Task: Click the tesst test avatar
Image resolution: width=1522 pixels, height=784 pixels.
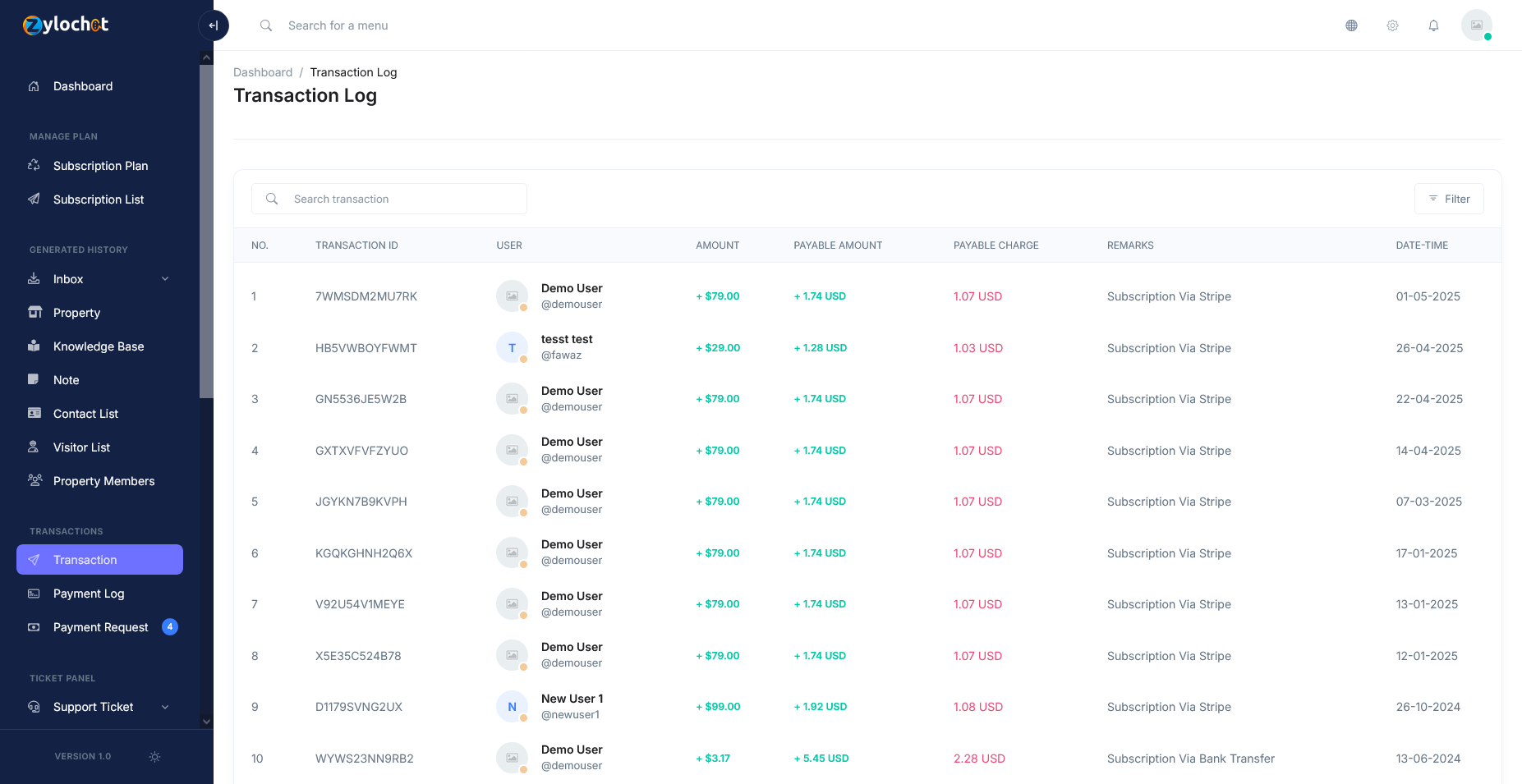Action: pos(512,347)
